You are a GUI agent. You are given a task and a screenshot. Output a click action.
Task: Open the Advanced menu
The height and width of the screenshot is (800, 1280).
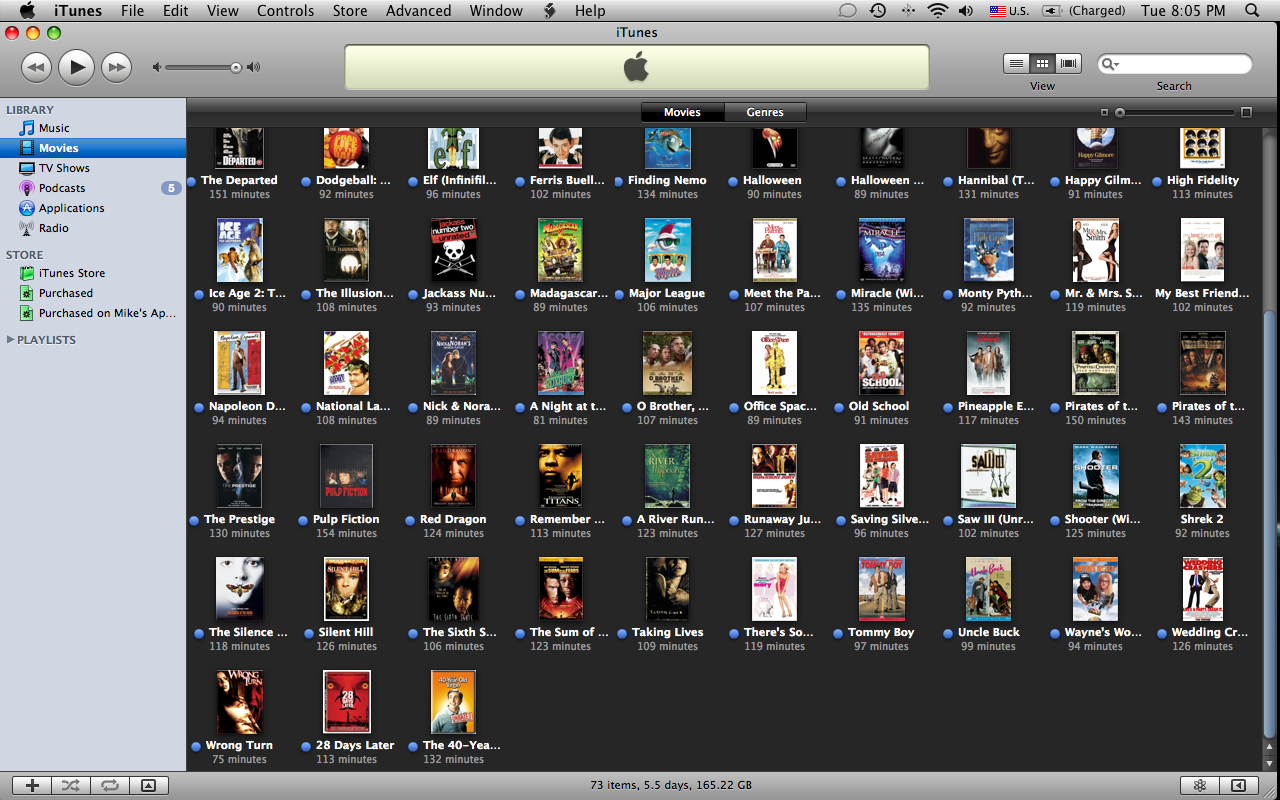point(418,11)
